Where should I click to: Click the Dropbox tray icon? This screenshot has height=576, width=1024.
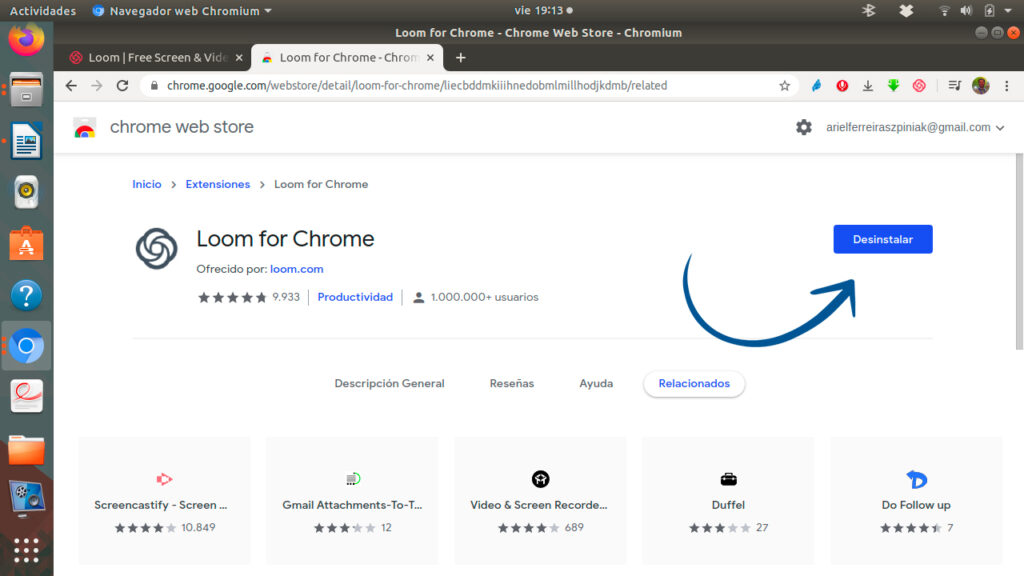[x=906, y=10]
